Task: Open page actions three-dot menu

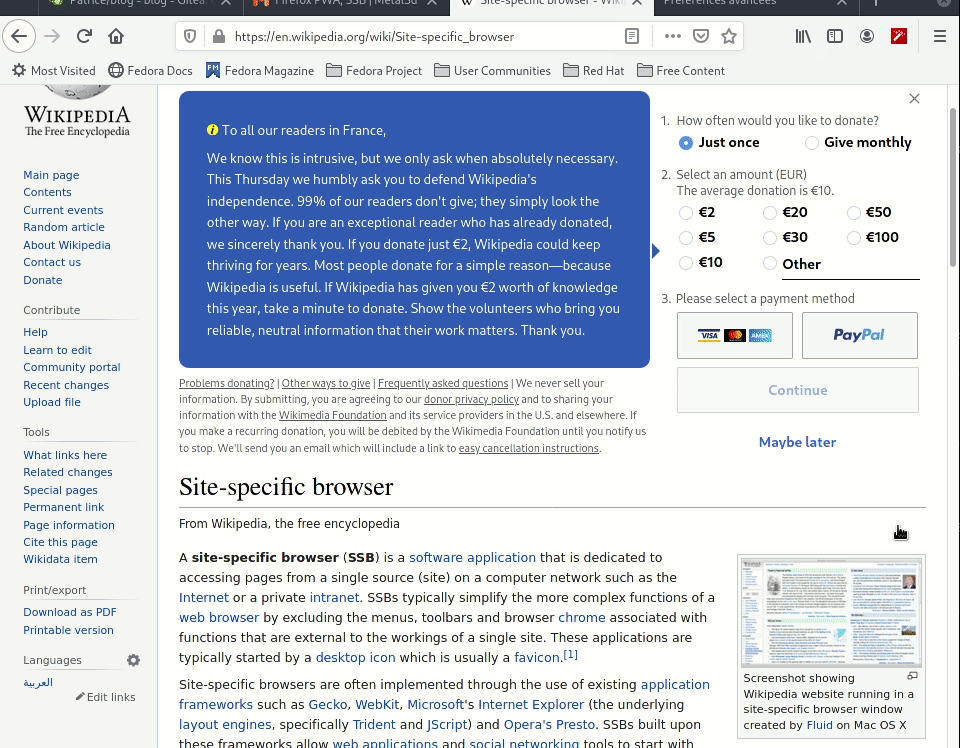Action: 673,37
